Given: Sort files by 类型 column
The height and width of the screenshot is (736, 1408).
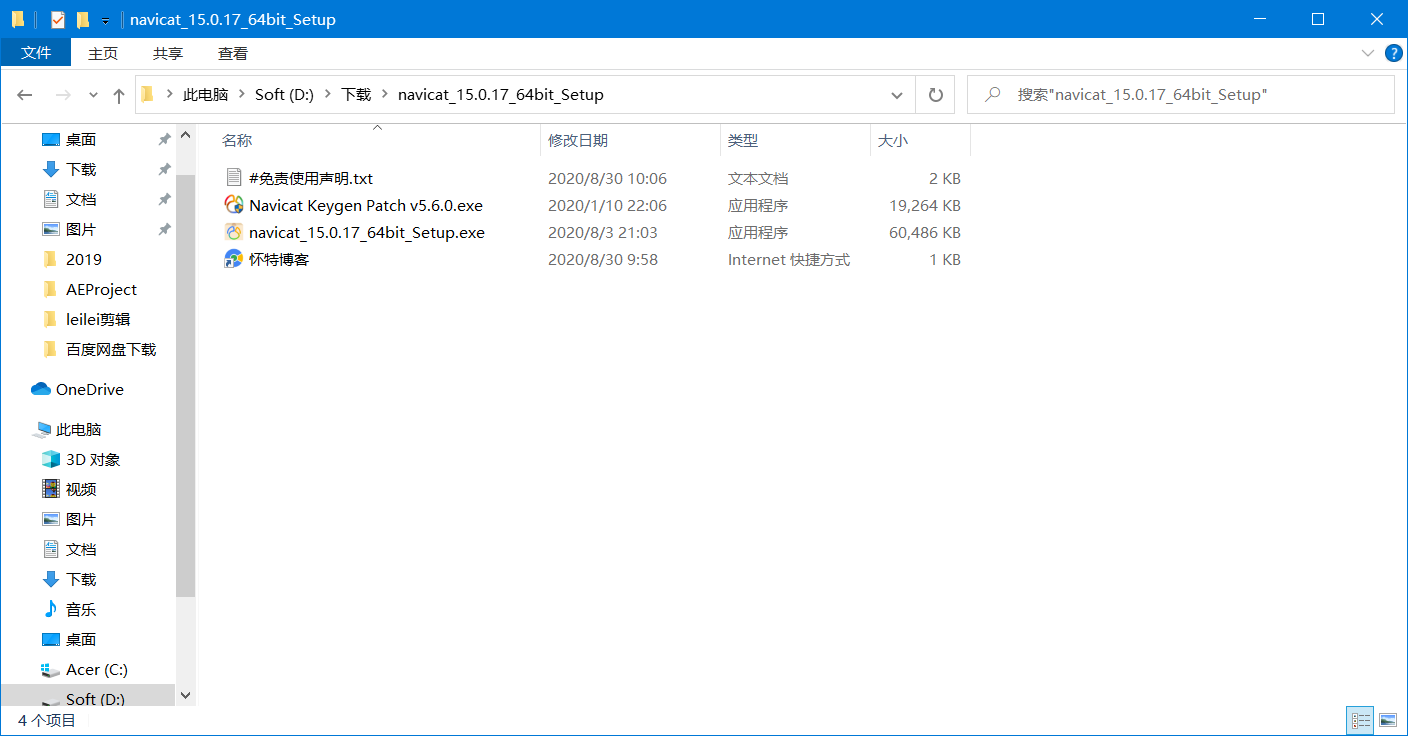Looking at the screenshot, I should (x=795, y=141).
